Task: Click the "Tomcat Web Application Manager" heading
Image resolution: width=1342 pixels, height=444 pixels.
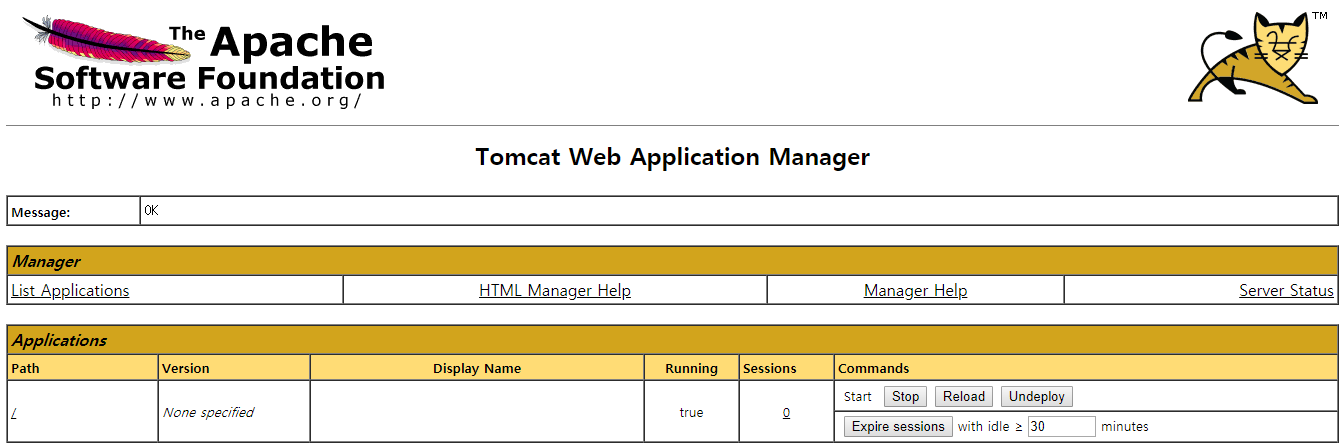Action: coord(672,157)
